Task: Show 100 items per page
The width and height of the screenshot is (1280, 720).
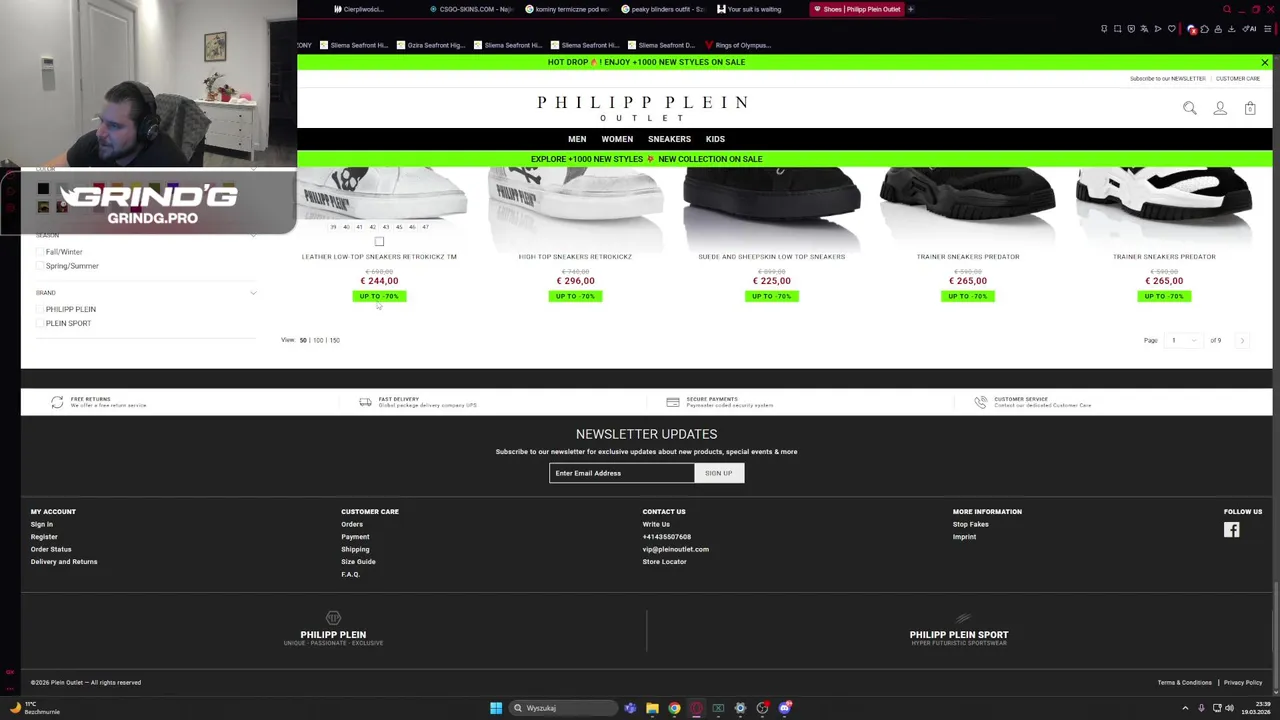Action: (x=318, y=340)
